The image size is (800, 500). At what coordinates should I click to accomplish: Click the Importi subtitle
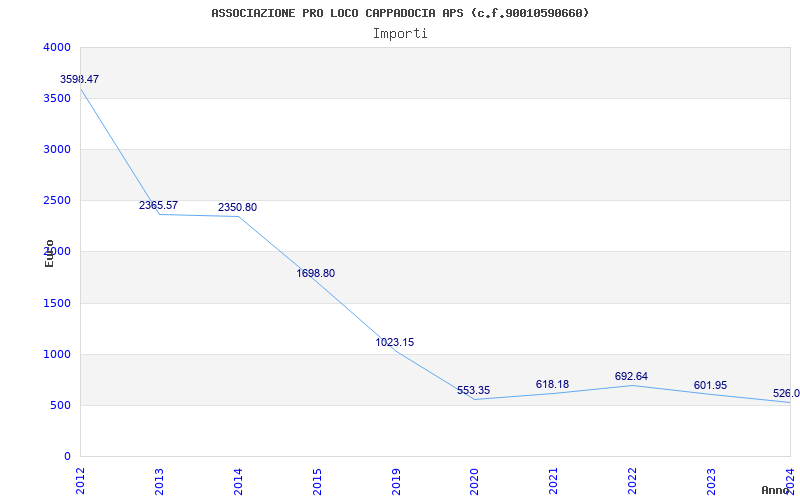400,34
